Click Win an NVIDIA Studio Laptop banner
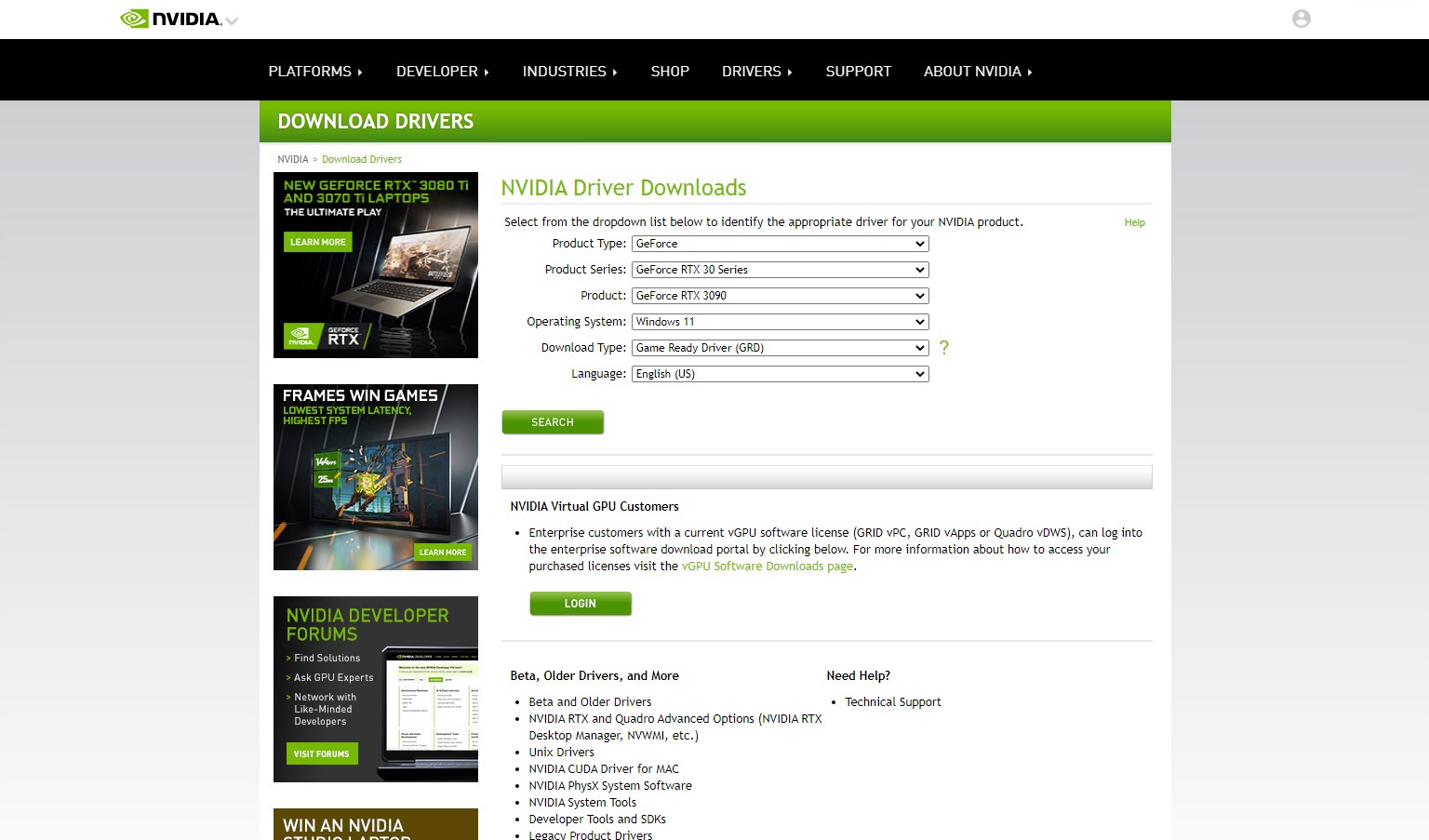The width and height of the screenshot is (1429, 840). pyautogui.click(x=376, y=824)
